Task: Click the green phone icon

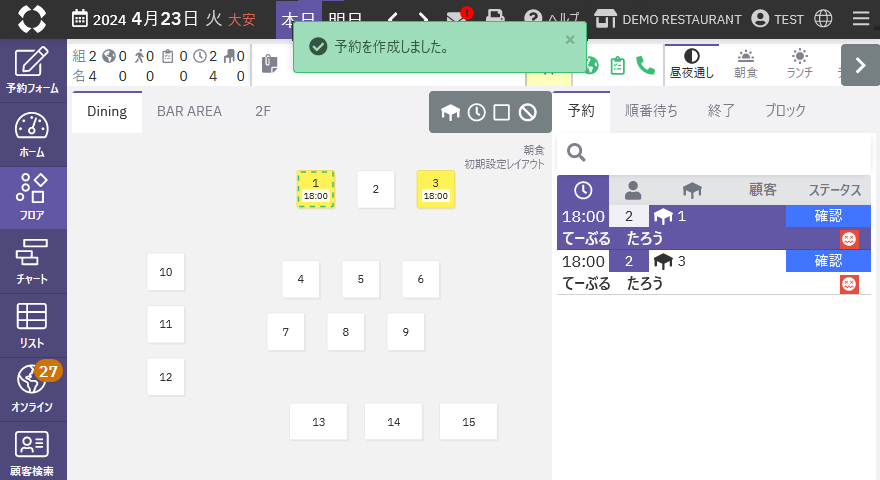Action: pyautogui.click(x=645, y=65)
